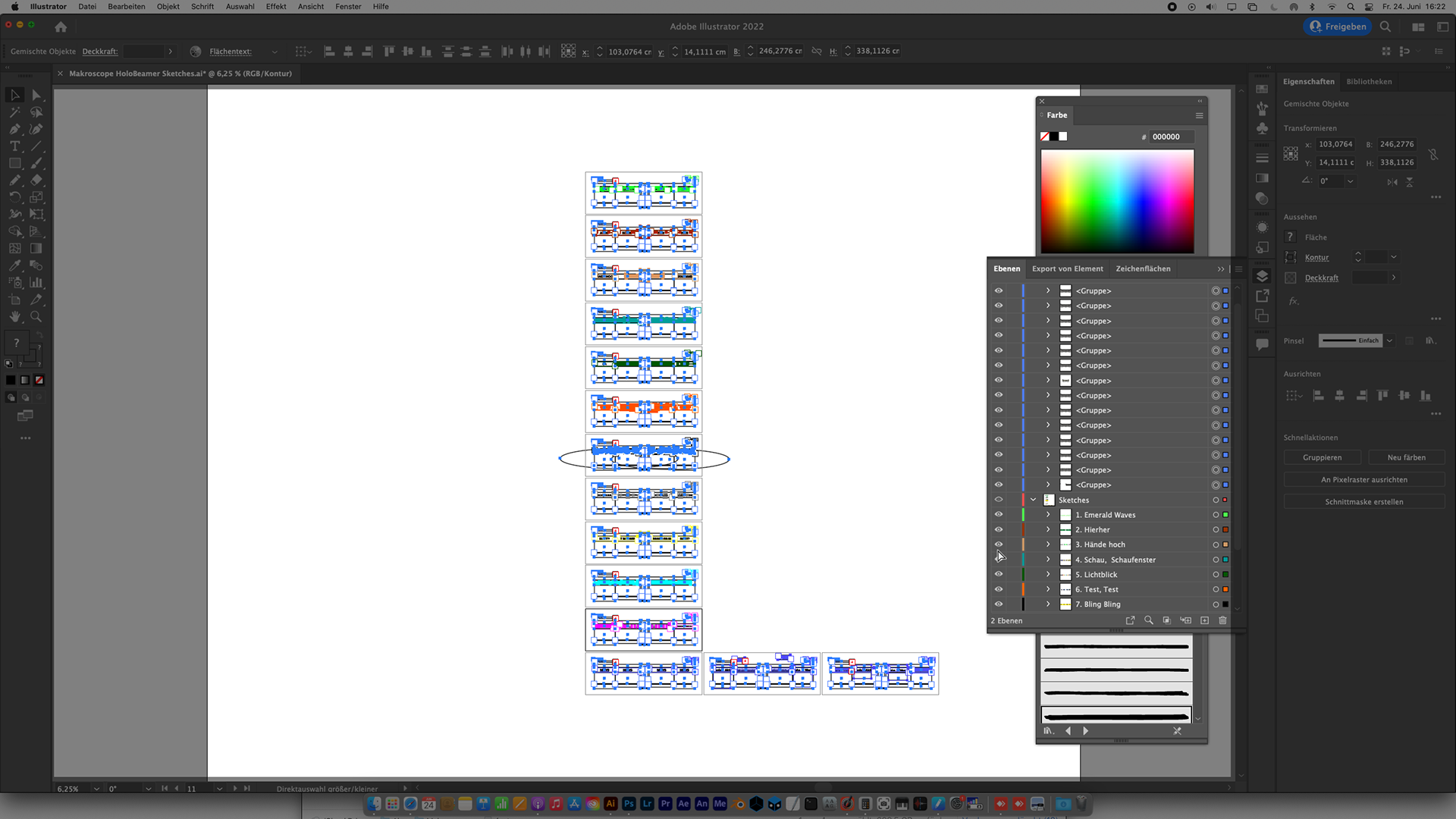Expand the '2. Hierher' sublayer

(x=1048, y=530)
